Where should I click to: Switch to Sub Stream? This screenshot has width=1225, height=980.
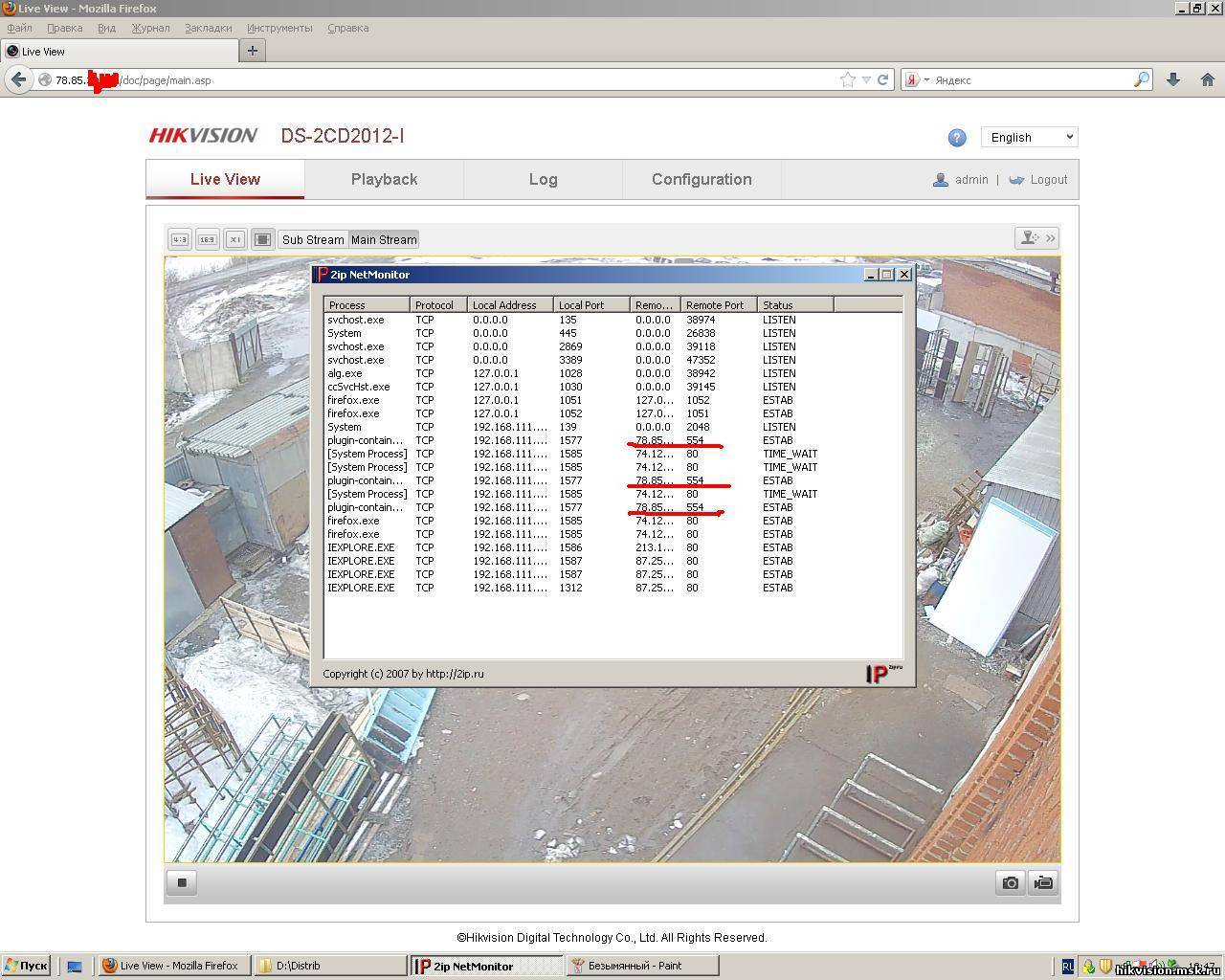tap(313, 239)
